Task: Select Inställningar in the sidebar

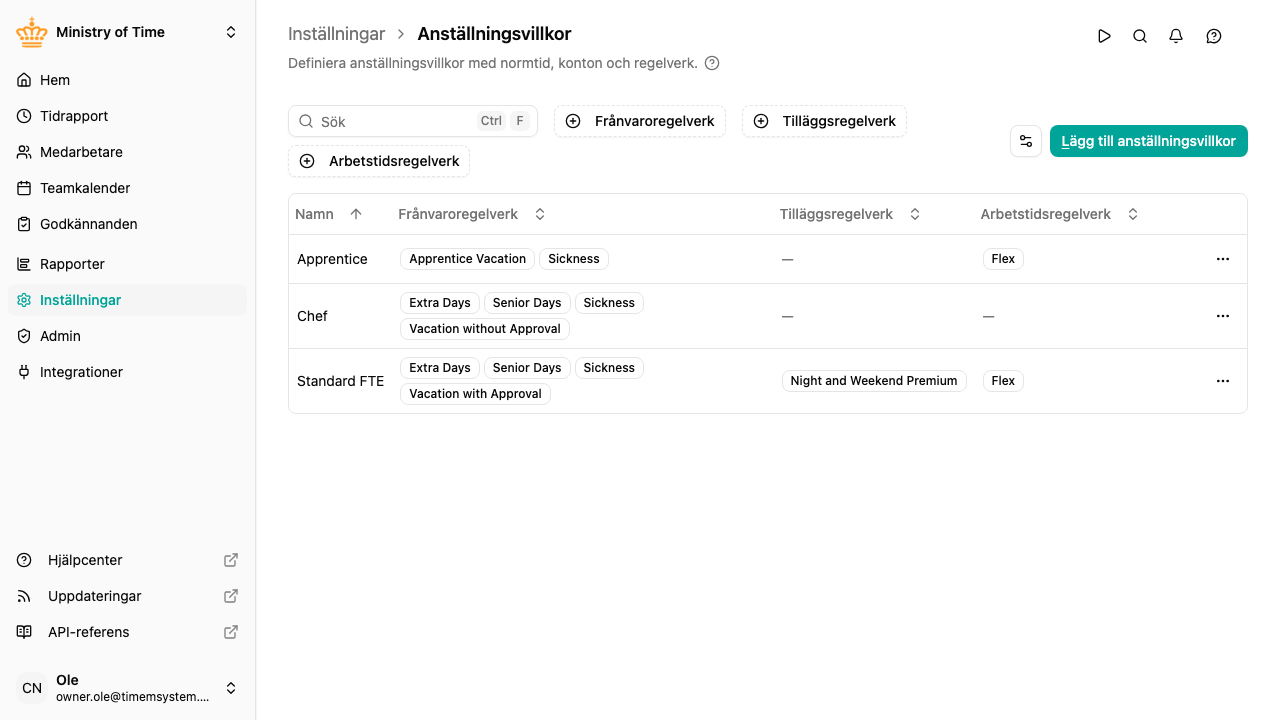Action: [x=128, y=300]
